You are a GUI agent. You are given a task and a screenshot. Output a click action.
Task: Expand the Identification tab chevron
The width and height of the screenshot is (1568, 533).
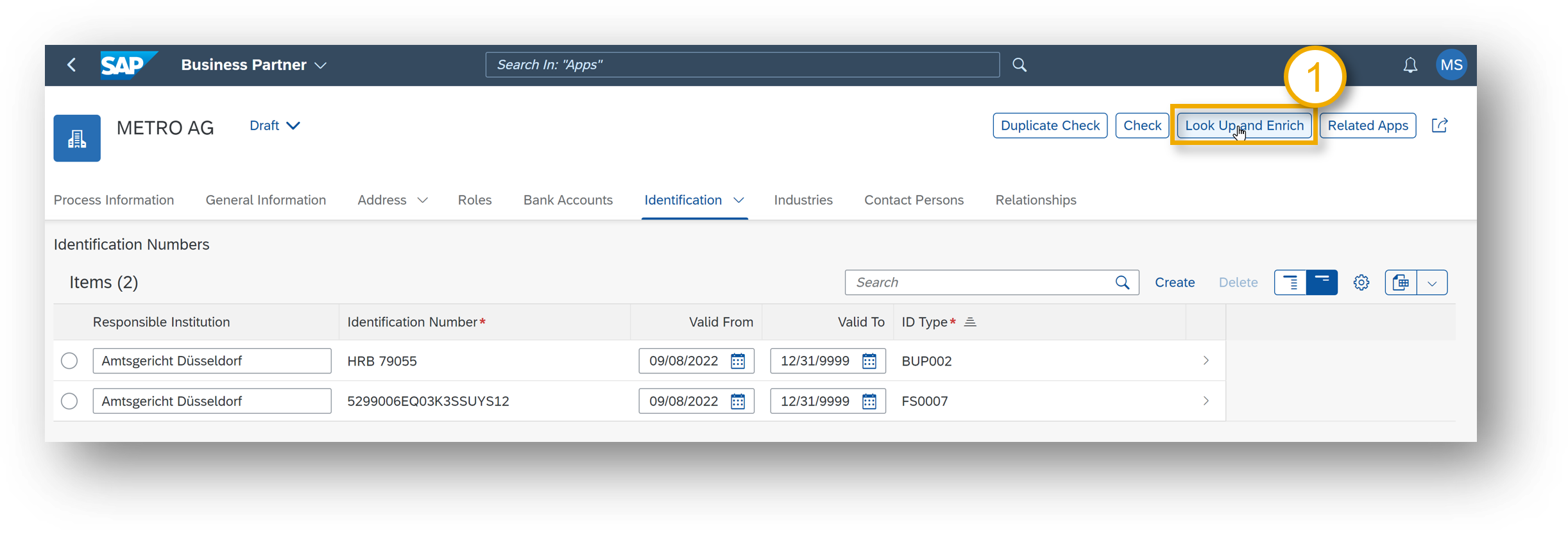[x=738, y=200]
